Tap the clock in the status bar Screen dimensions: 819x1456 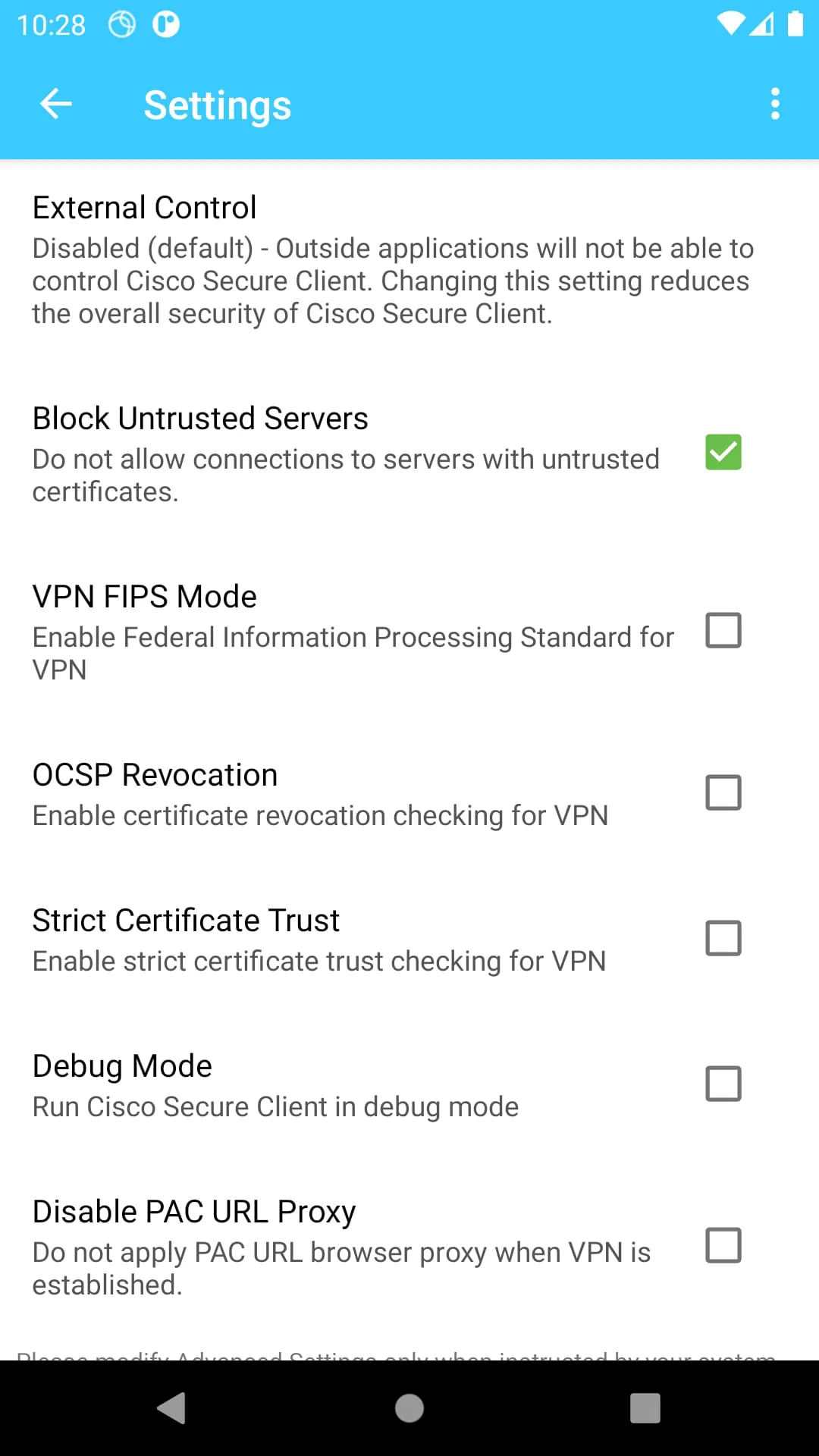[x=52, y=25]
